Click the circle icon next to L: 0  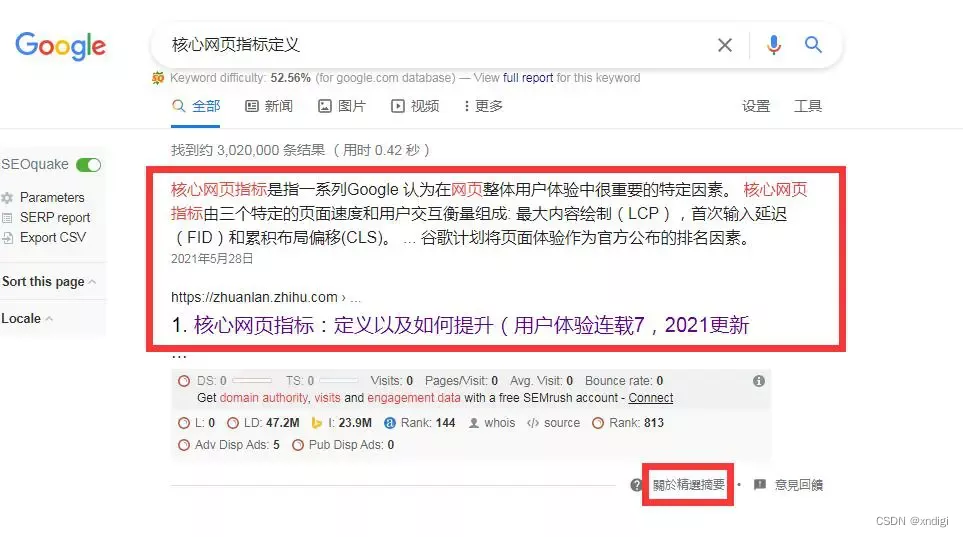tap(184, 423)
